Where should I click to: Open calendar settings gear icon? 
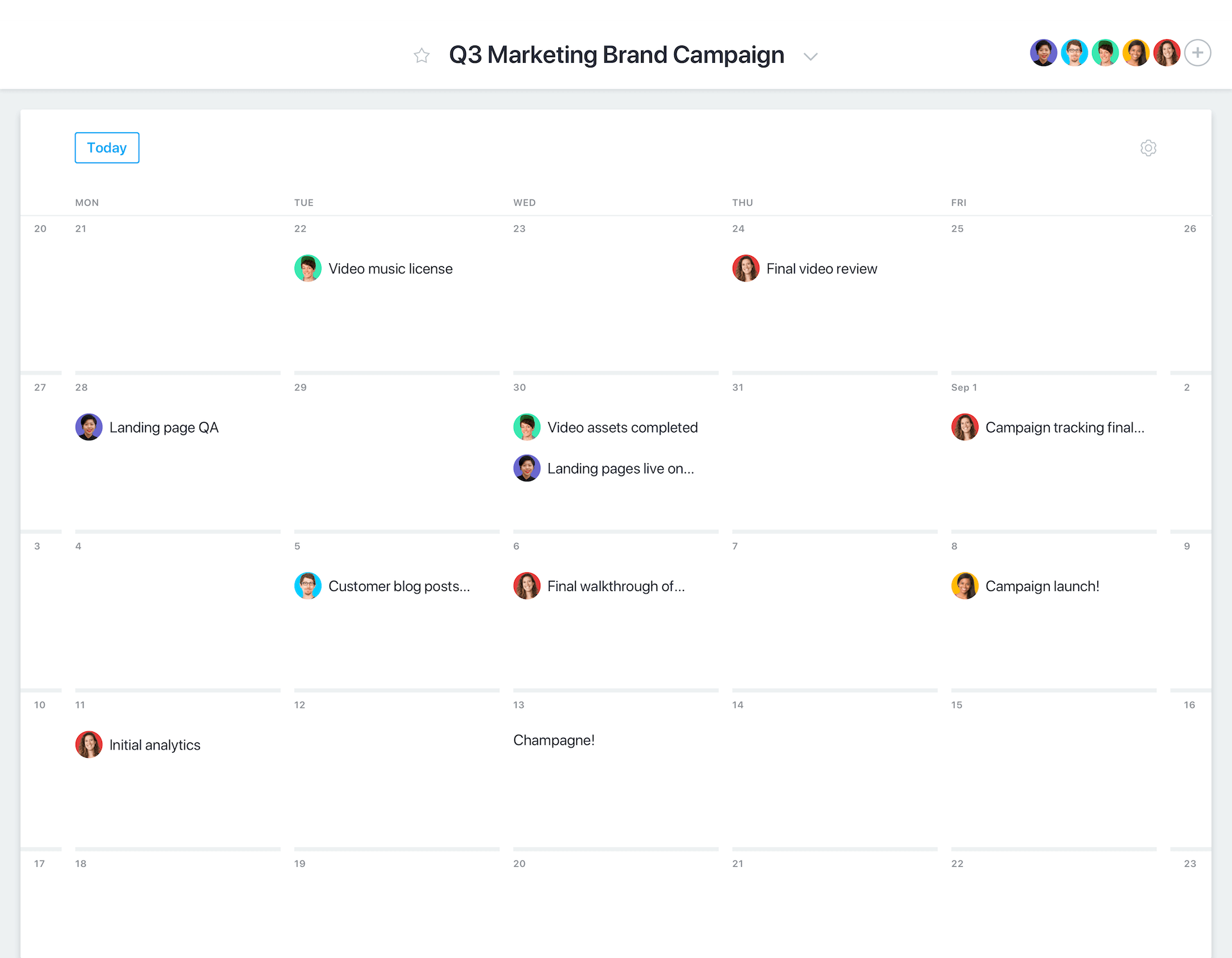[x=1148, y=148]
